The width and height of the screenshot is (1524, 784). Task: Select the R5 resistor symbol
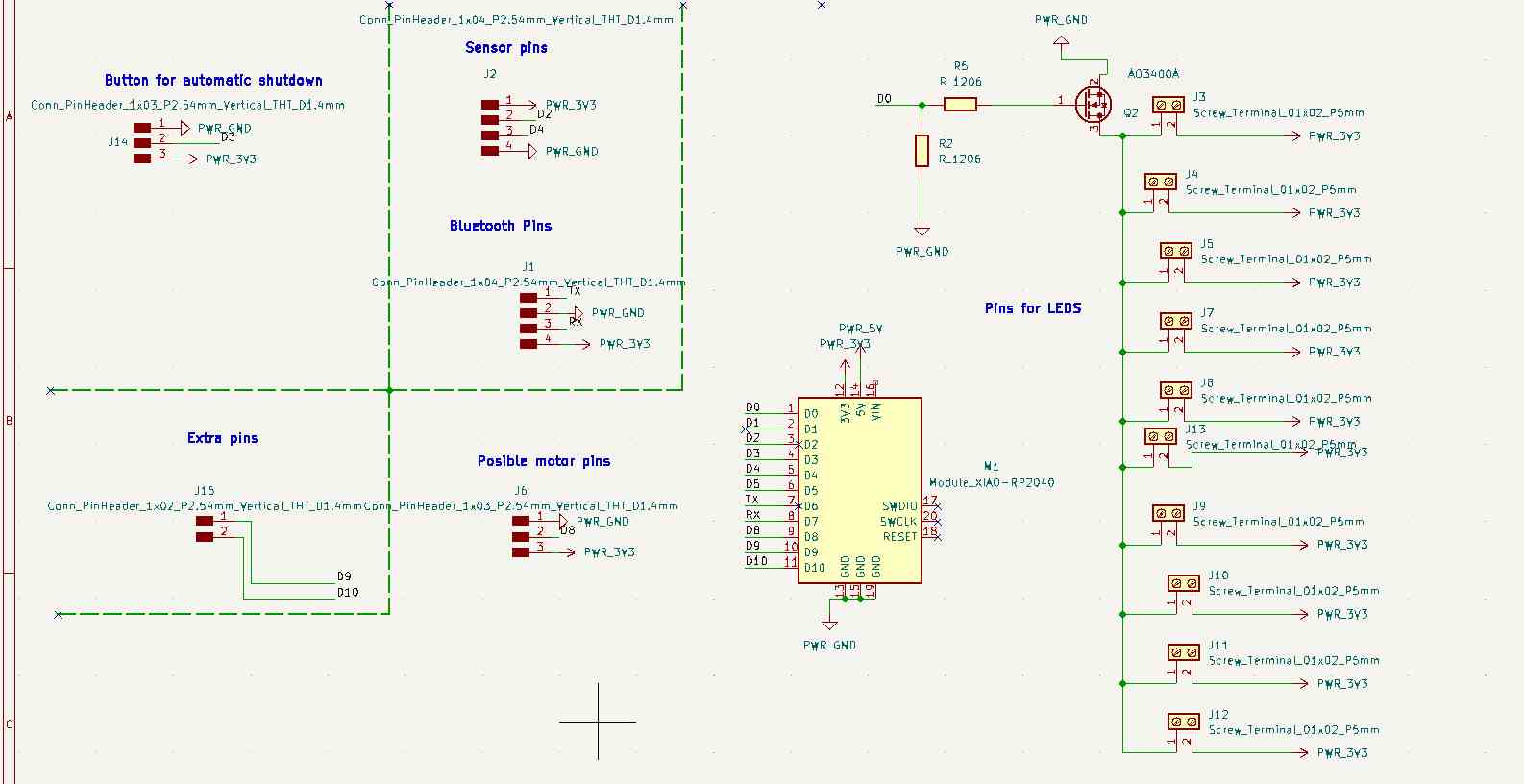point(960,105)
